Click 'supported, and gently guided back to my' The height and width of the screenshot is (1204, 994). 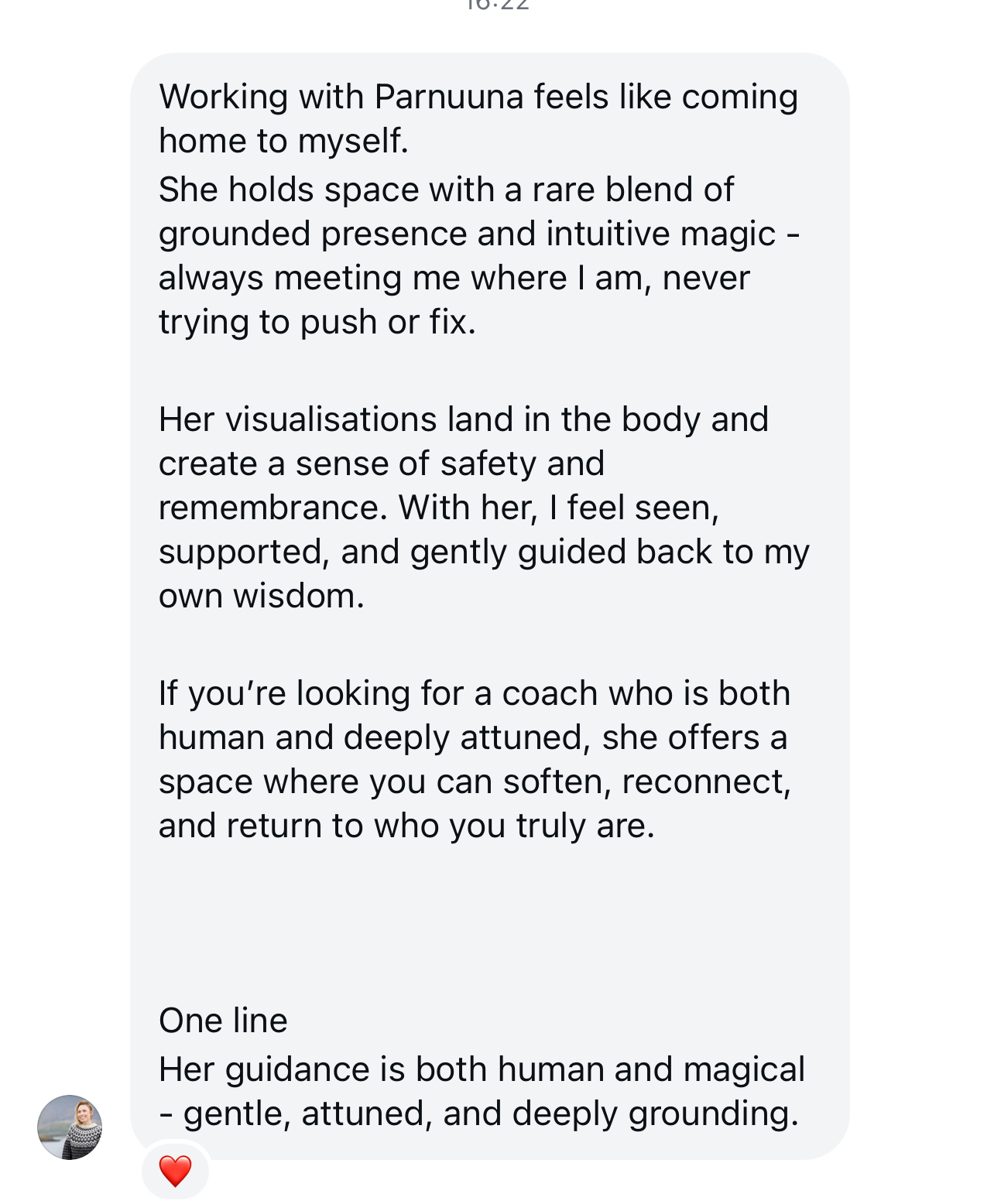484,552
